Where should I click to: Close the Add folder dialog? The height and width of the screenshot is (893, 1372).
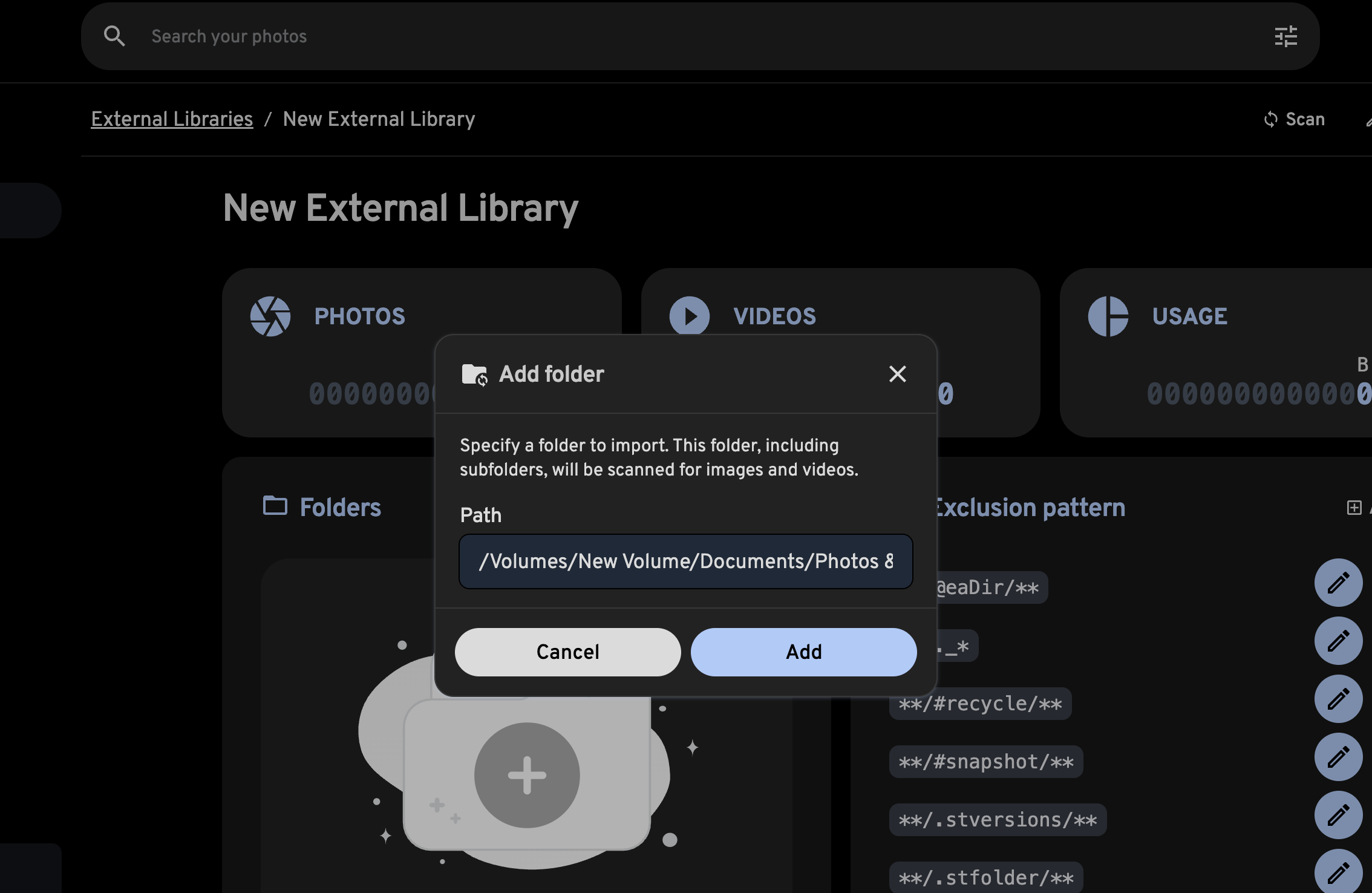click(x=897, y=374)
